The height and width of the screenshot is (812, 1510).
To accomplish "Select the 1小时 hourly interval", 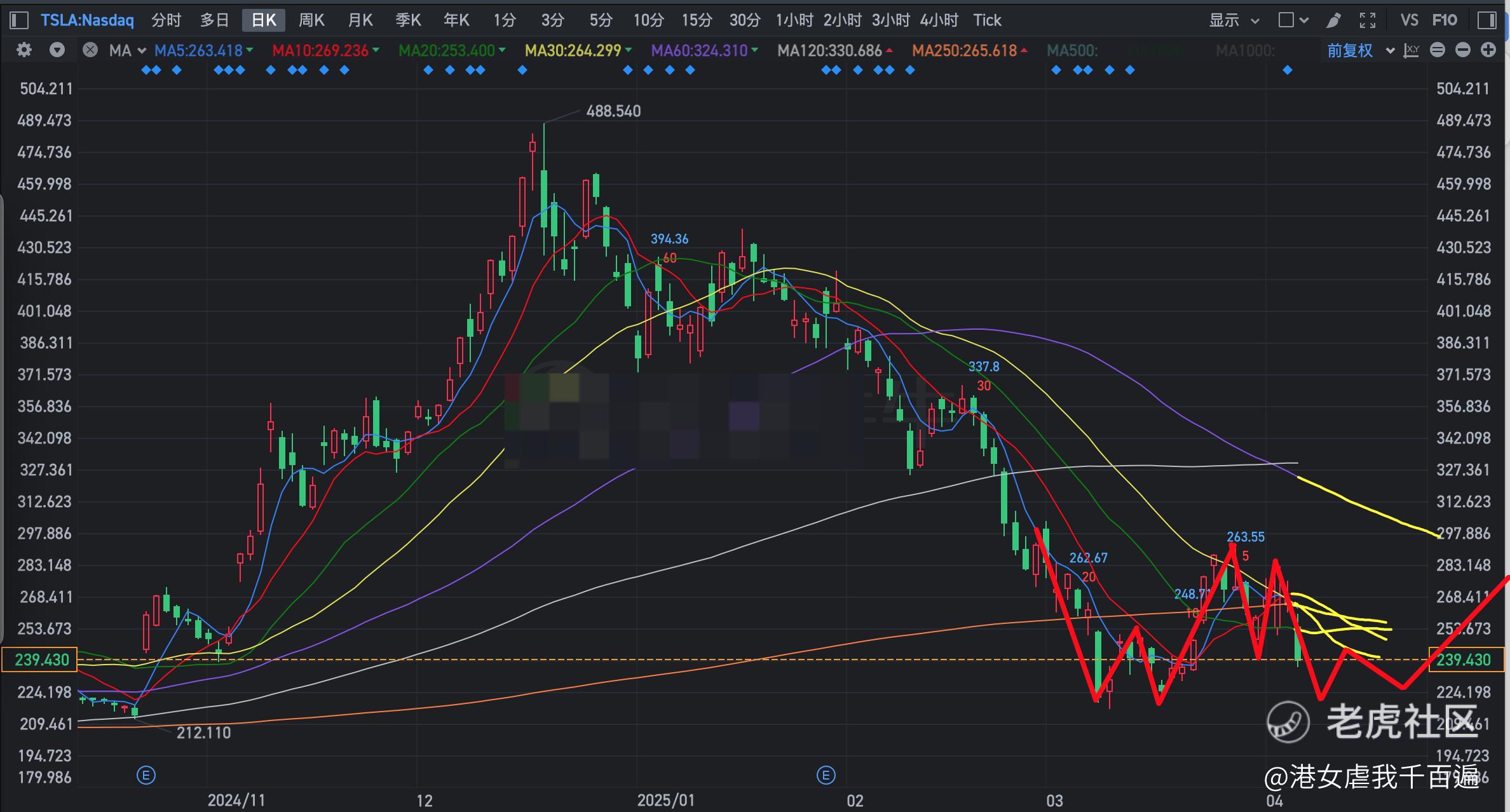I will click(x=794, y=20).
